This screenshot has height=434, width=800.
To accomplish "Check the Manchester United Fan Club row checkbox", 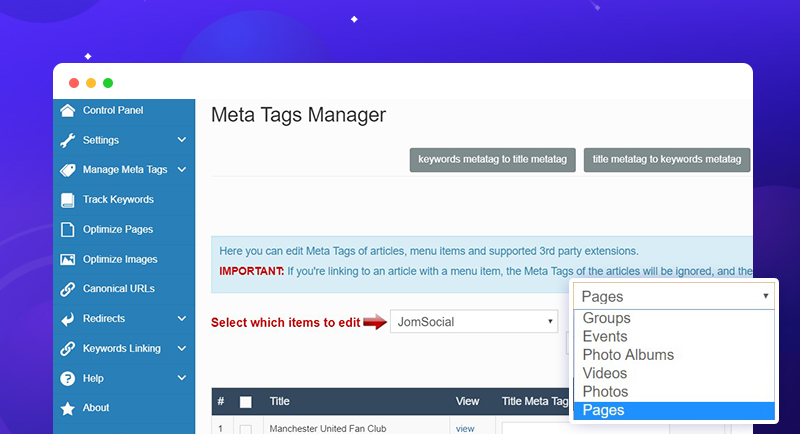I will [246, 429].
